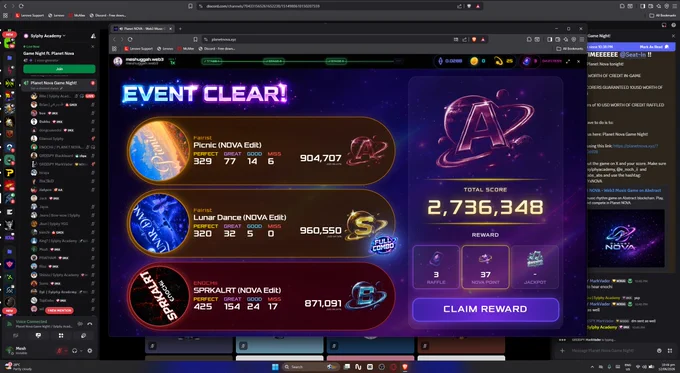
Task: Open the meshuggah.web3 profile avatar in game header
Action: 118,61
